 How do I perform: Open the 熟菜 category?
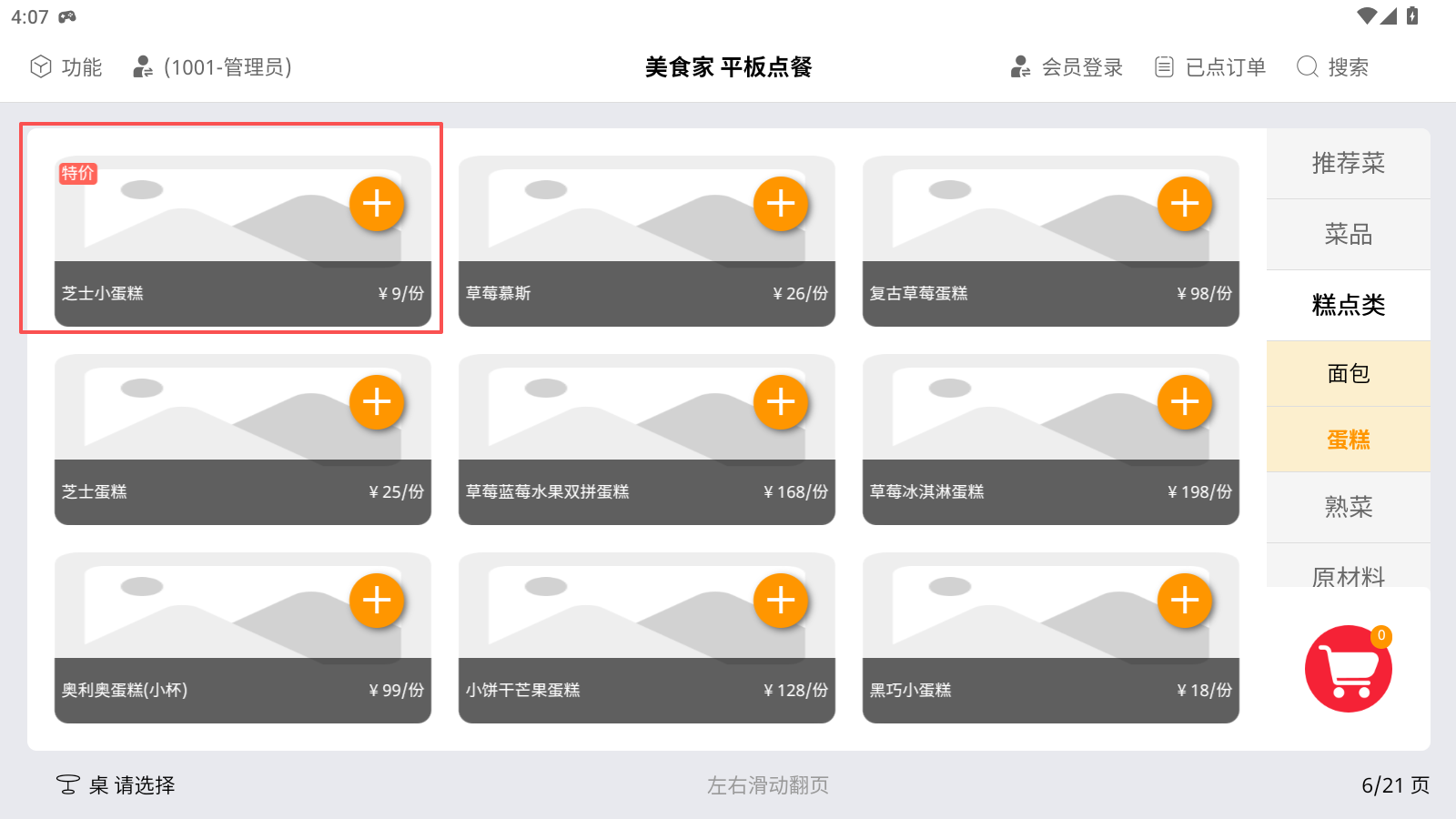[1348, 507]
